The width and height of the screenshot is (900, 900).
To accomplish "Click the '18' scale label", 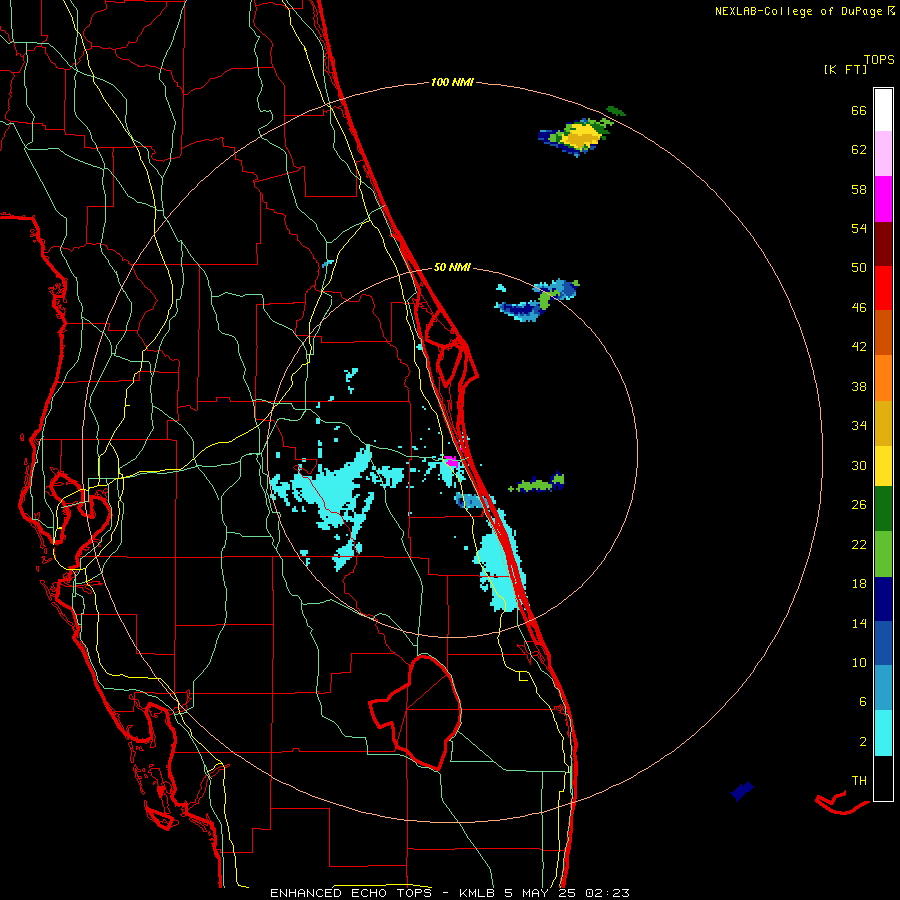I will (x=859, y=584).
